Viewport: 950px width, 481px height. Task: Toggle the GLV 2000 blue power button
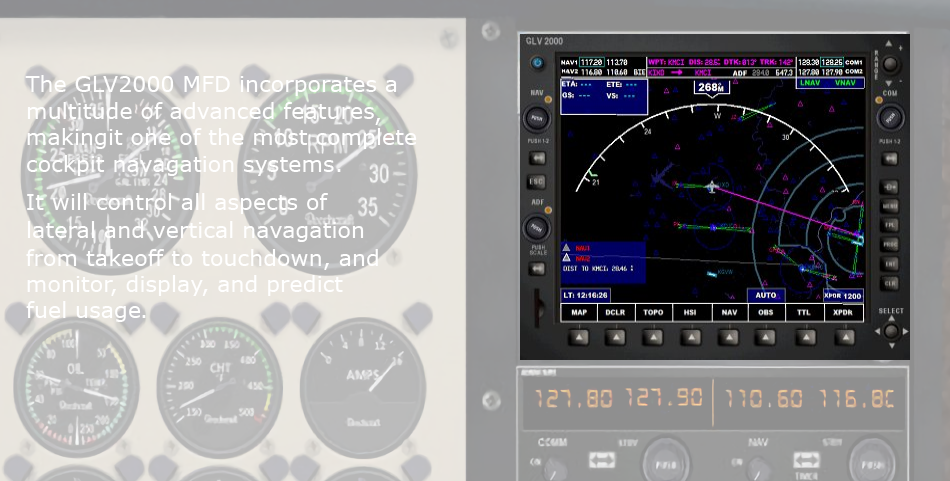pos(537,63)
